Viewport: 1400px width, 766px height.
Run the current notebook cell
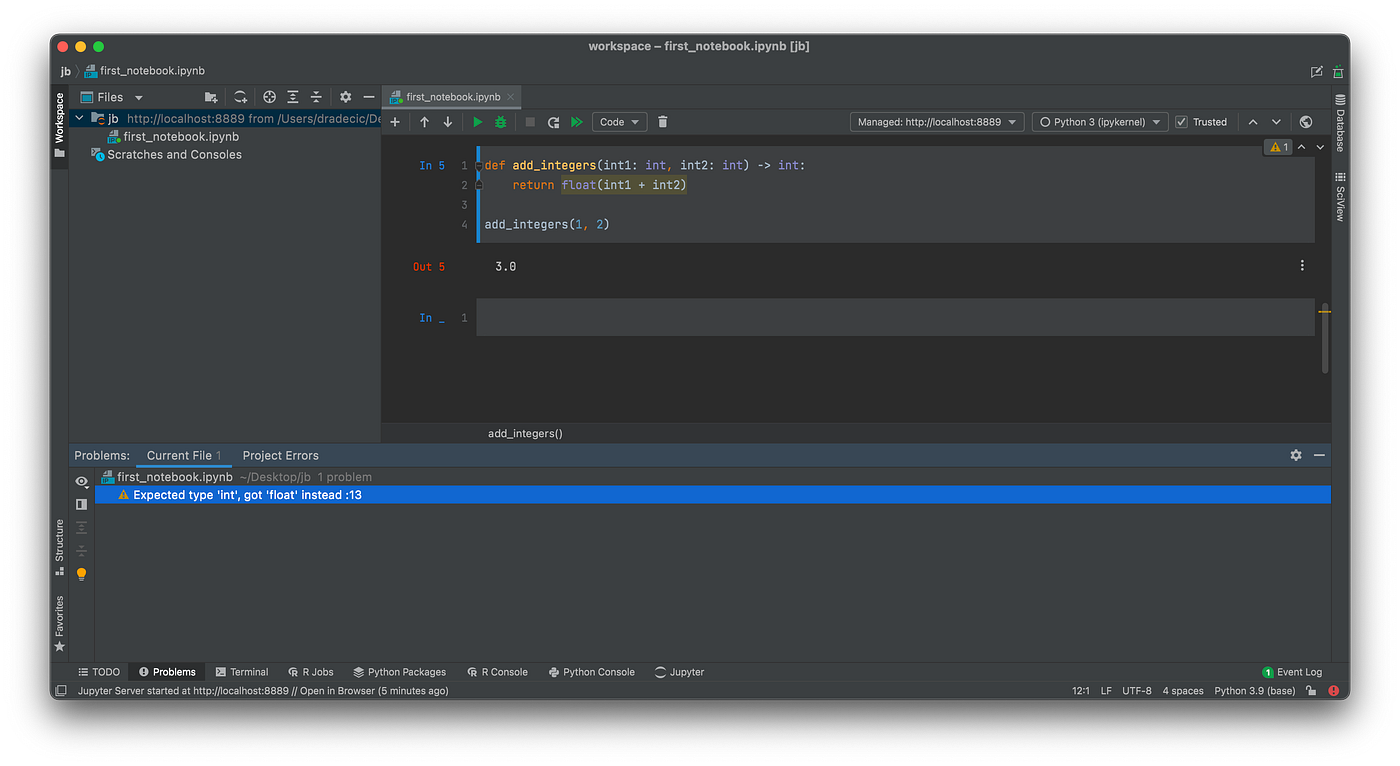(x=477, y=121)
